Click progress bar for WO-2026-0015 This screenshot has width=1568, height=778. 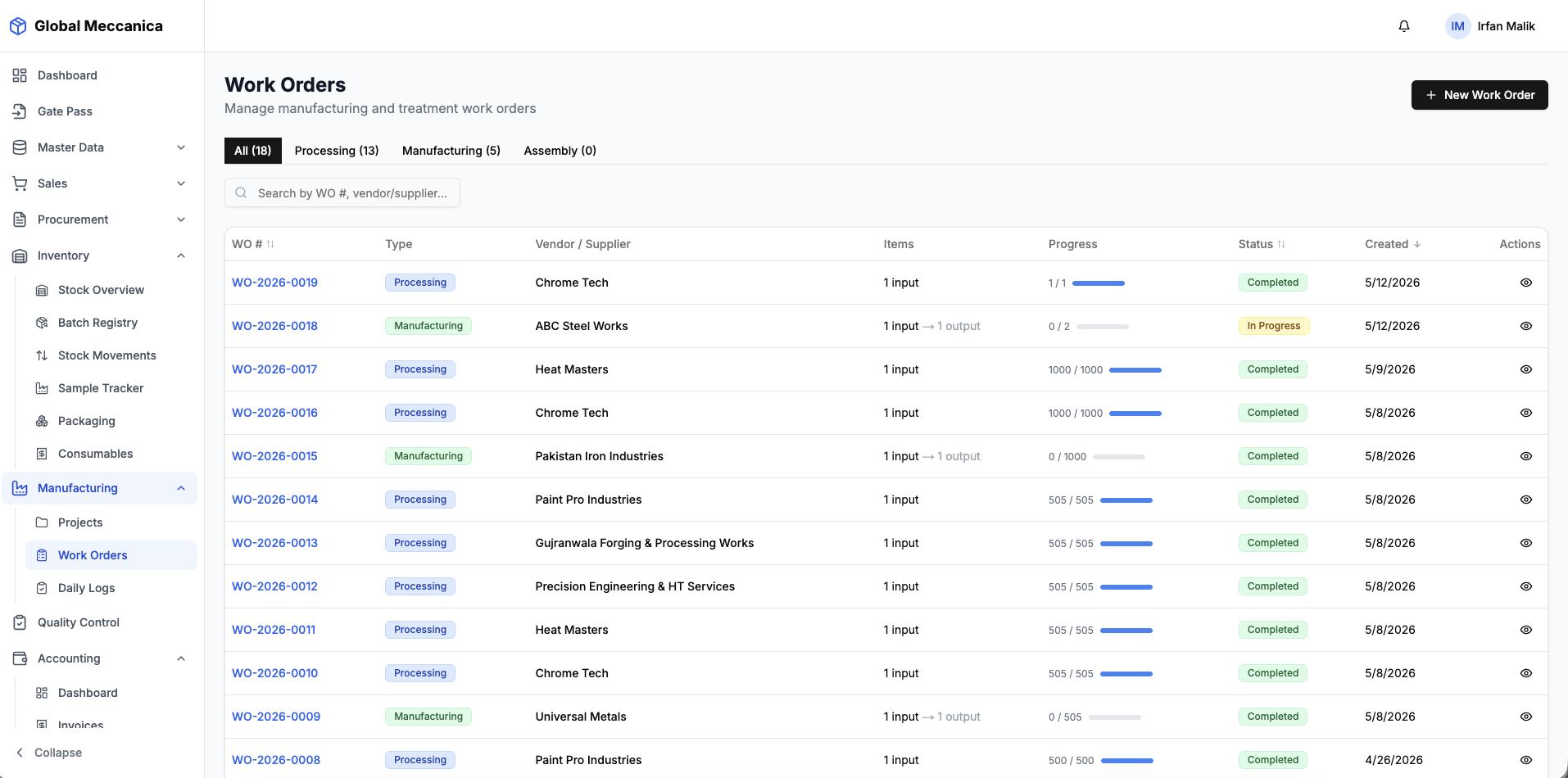click(1119, 457)
